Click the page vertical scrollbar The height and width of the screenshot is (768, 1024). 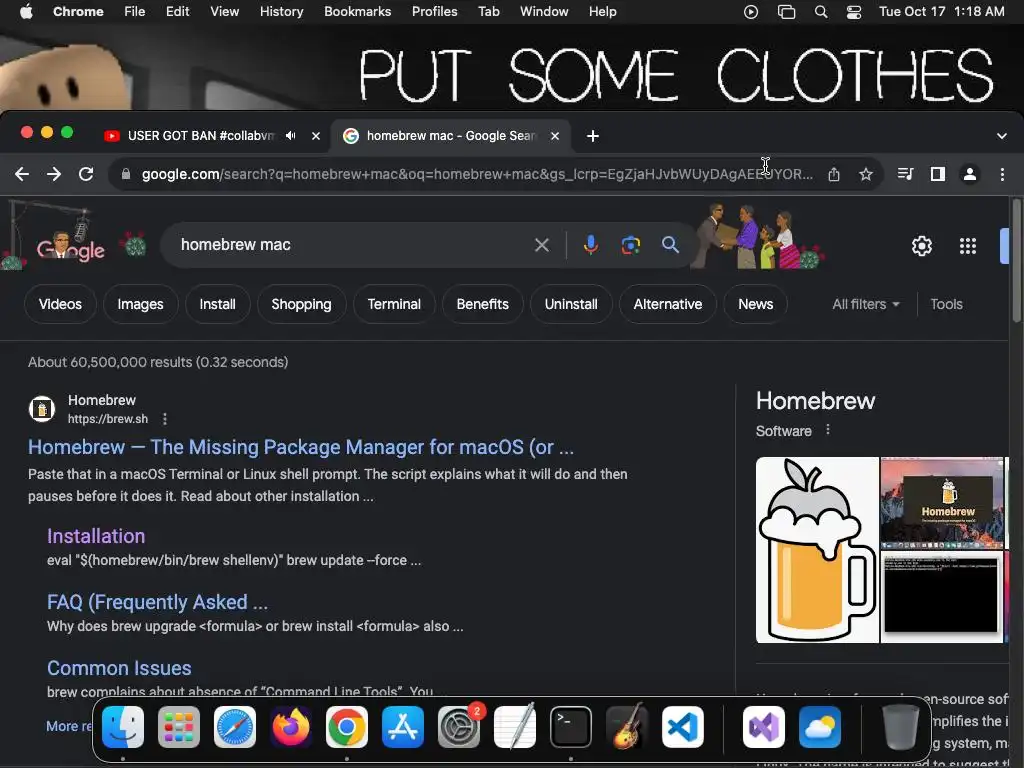(x=1017, y=261)
